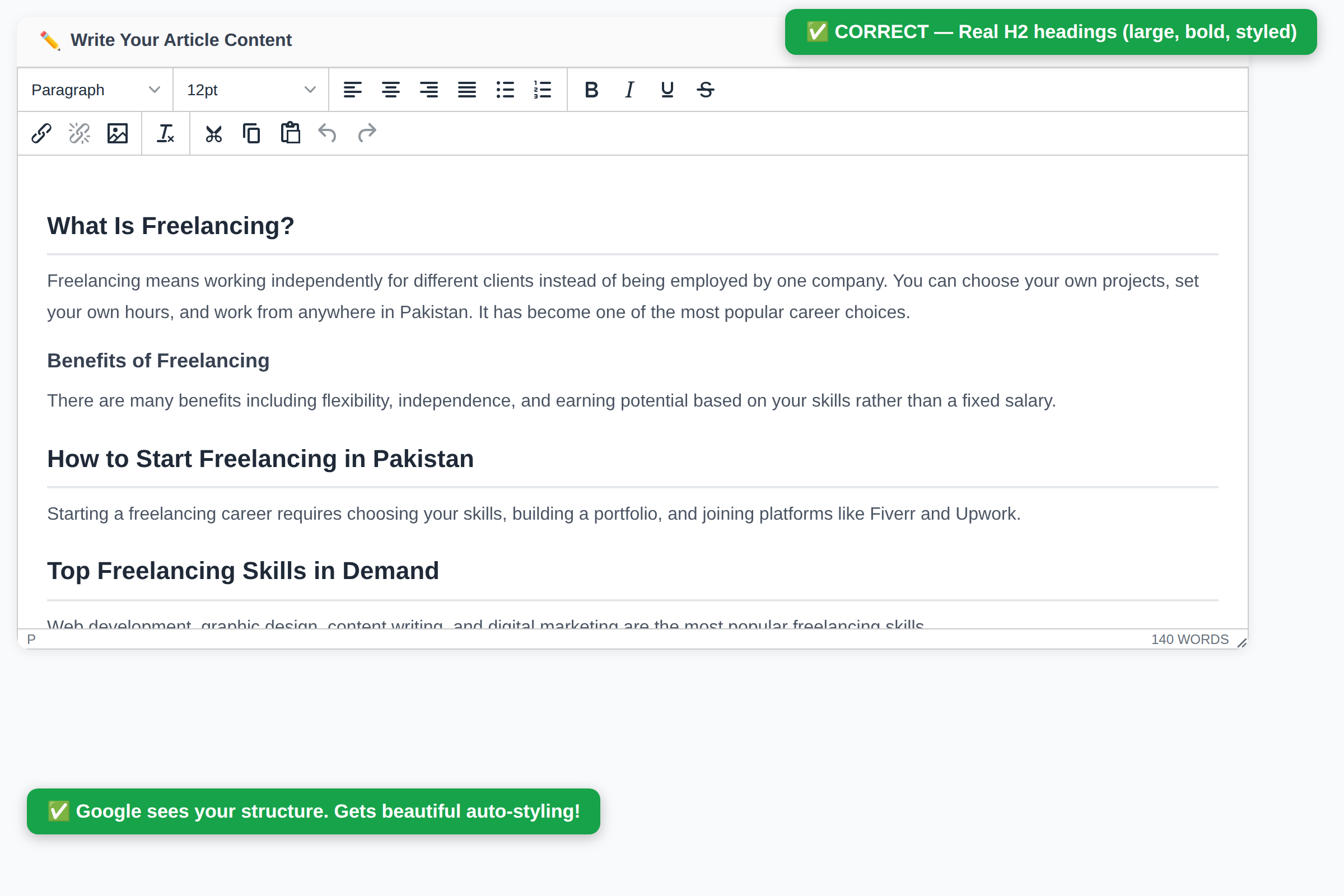The width and height of the screenshot is (1344, 896).
Task: Center align the paragraph
Action: tap(391, 89)
